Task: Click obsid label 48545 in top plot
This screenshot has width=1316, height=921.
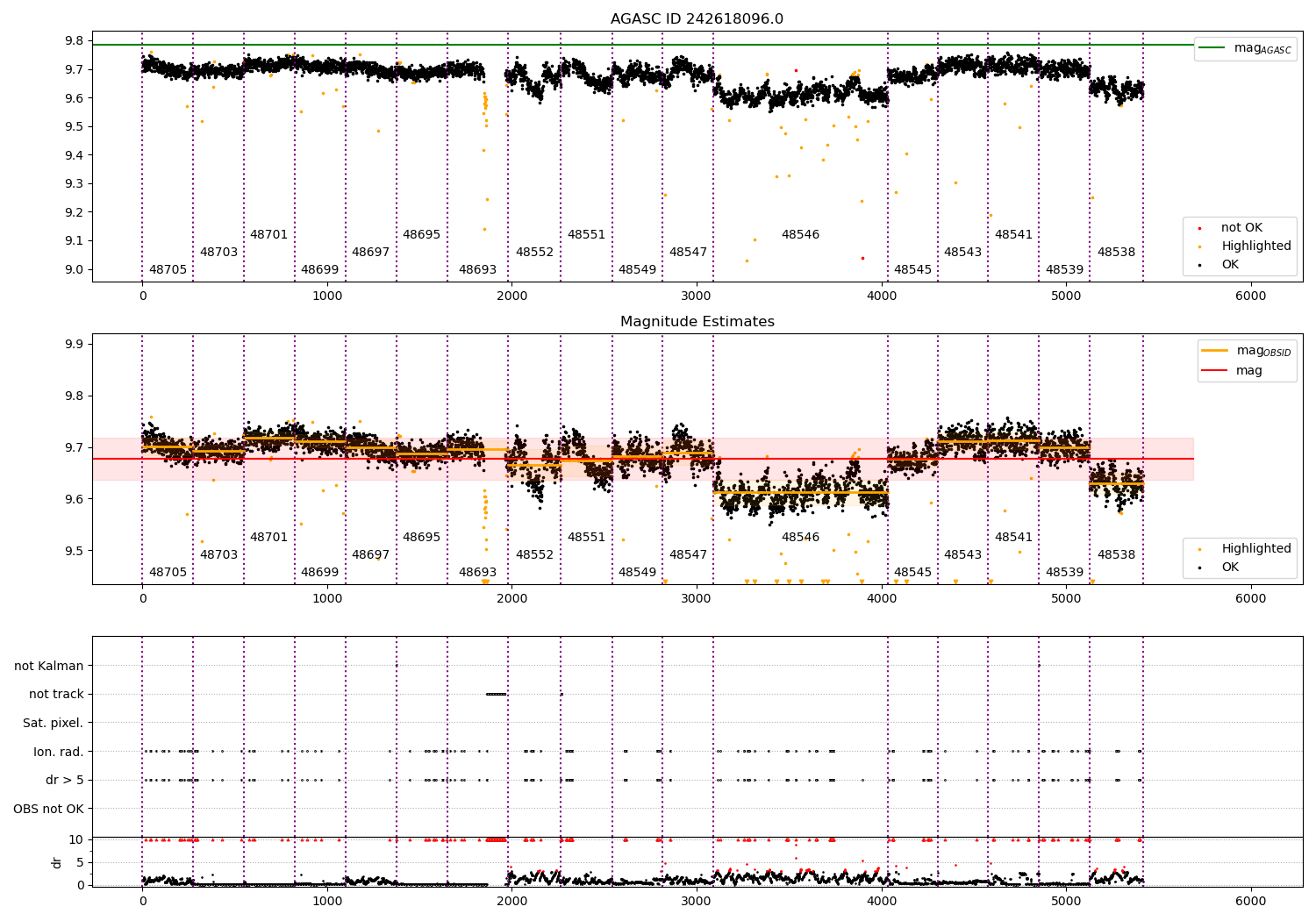Action: pyautogui.click(x=912, y=269)
